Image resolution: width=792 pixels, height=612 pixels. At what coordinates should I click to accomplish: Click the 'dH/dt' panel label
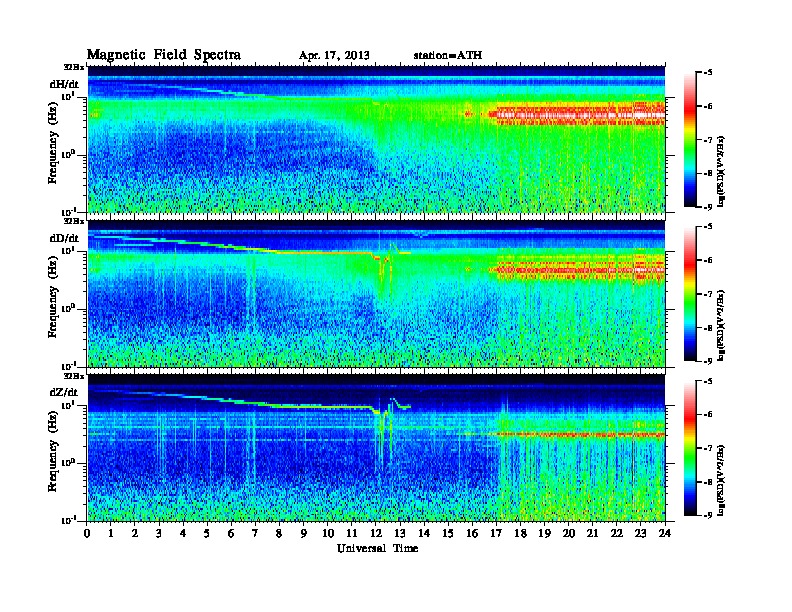[x=64, y=84]
